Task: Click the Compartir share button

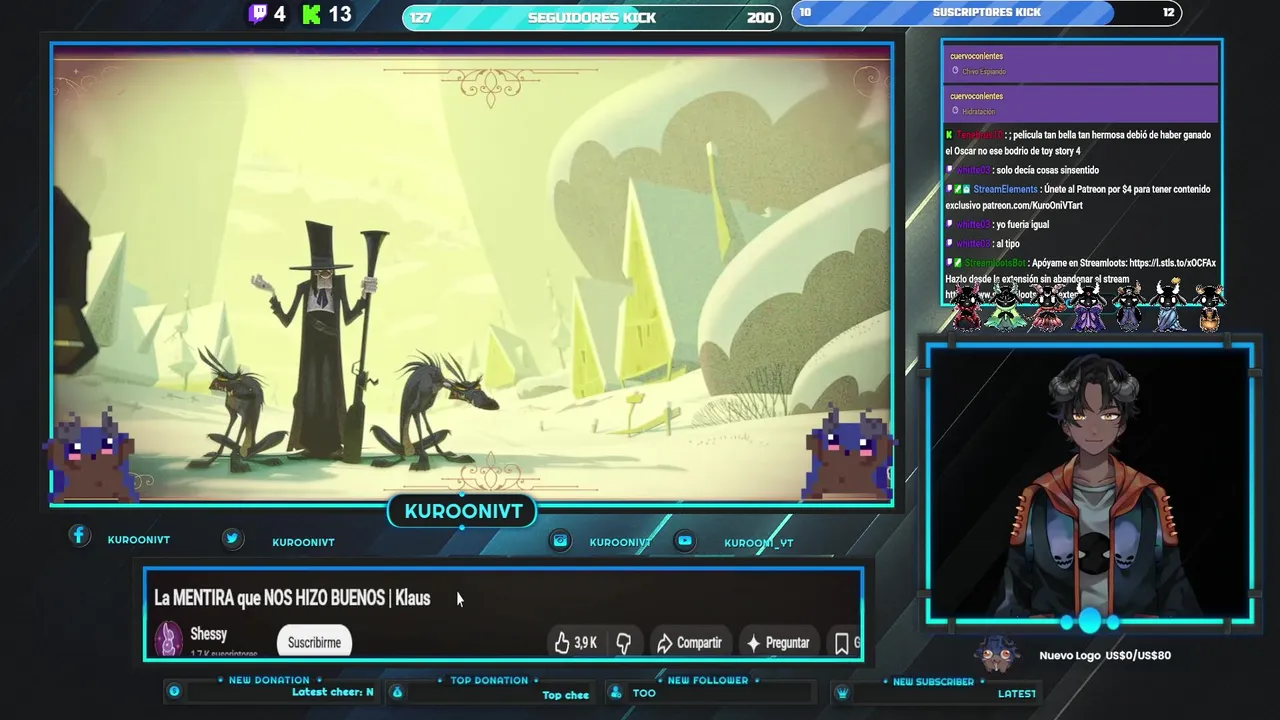Action: pyautogui.click(x=689, y=643)
